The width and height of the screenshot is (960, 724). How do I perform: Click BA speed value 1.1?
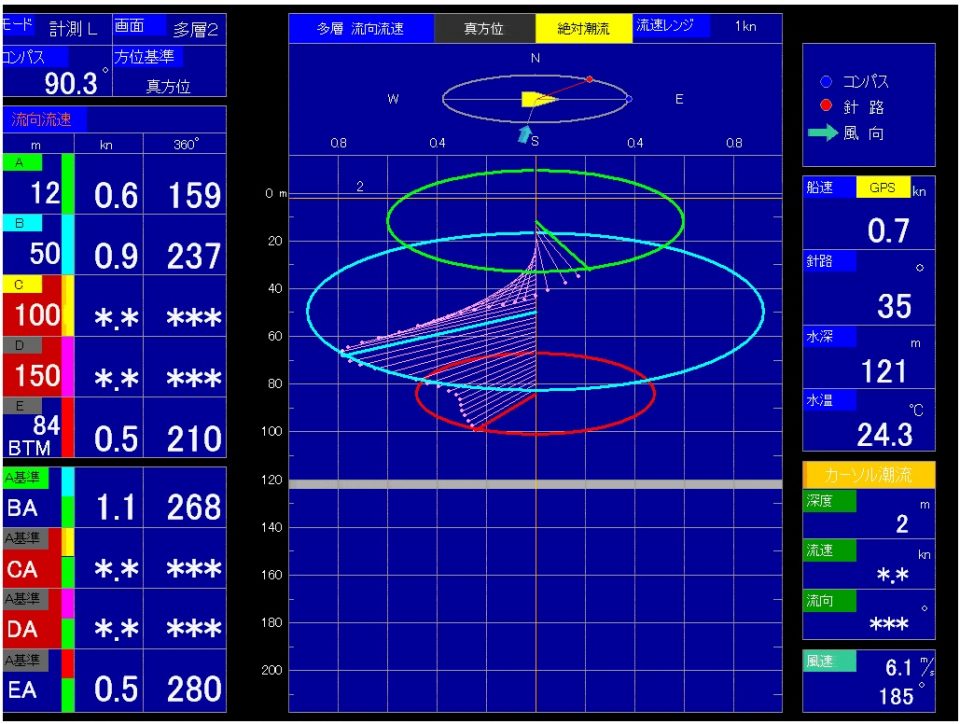[x=116, y=507]
